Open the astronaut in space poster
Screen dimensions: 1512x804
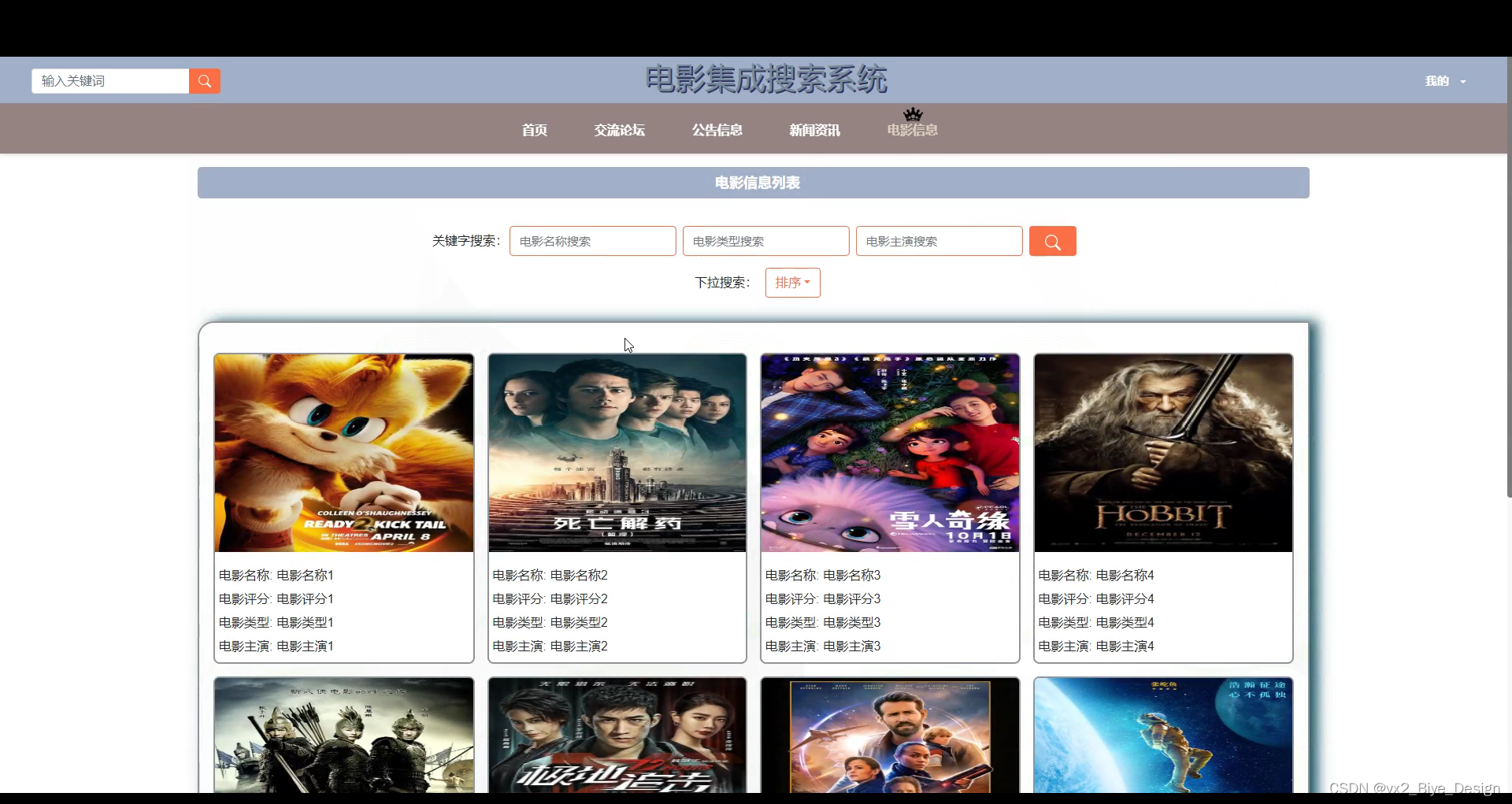click(1163, 735)
